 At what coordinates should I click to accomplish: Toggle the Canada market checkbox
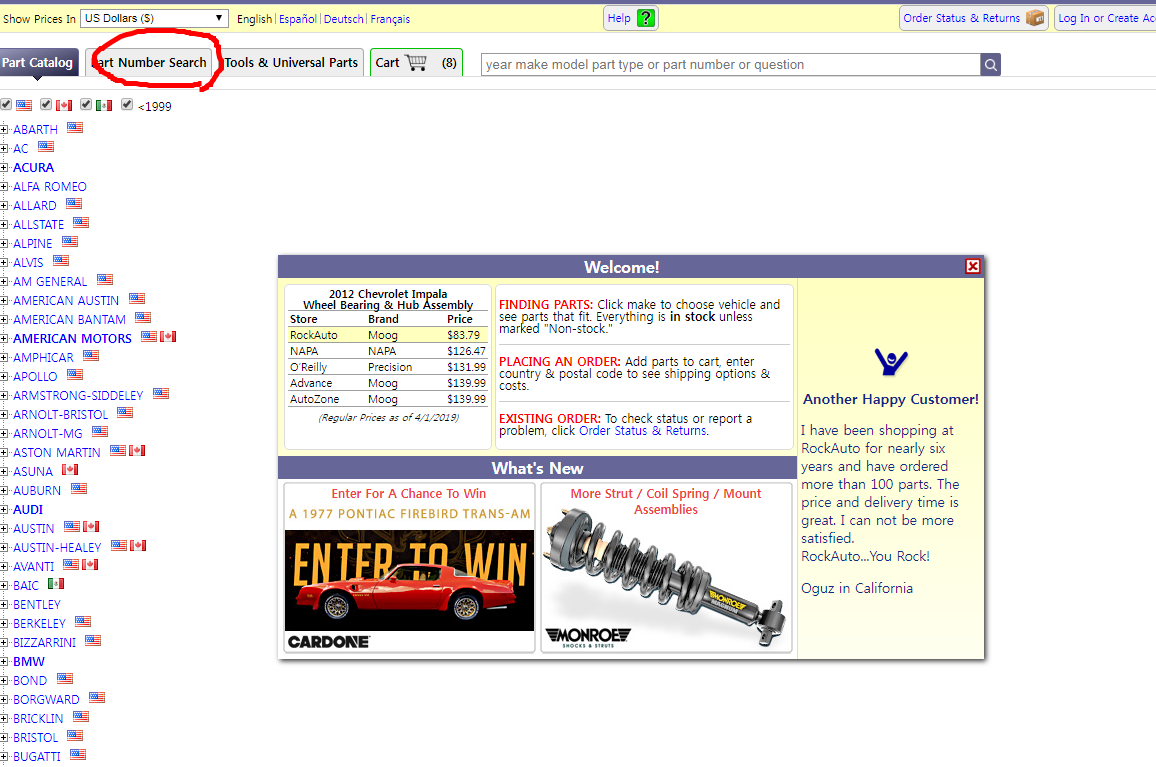46,105
